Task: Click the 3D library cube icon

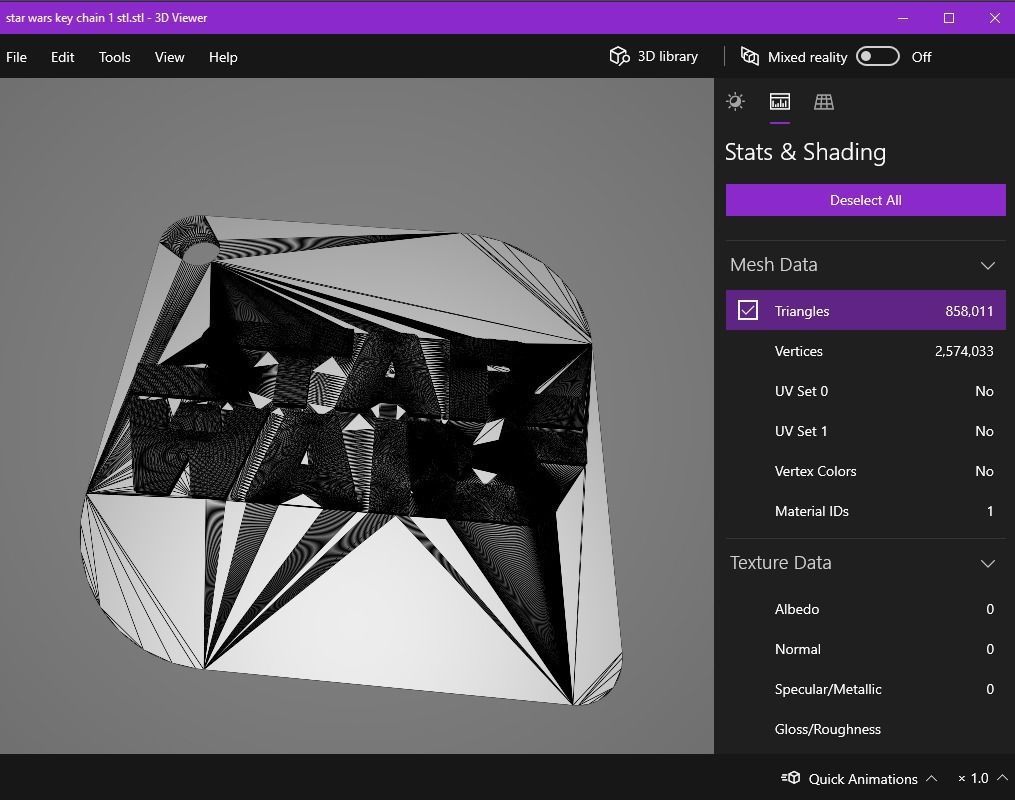Action: point(619,56)
